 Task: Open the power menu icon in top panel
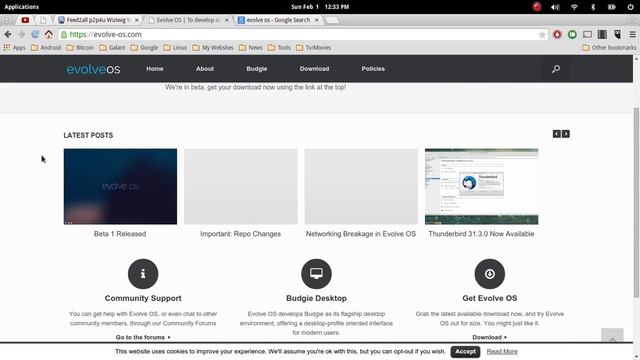[630, 7]
